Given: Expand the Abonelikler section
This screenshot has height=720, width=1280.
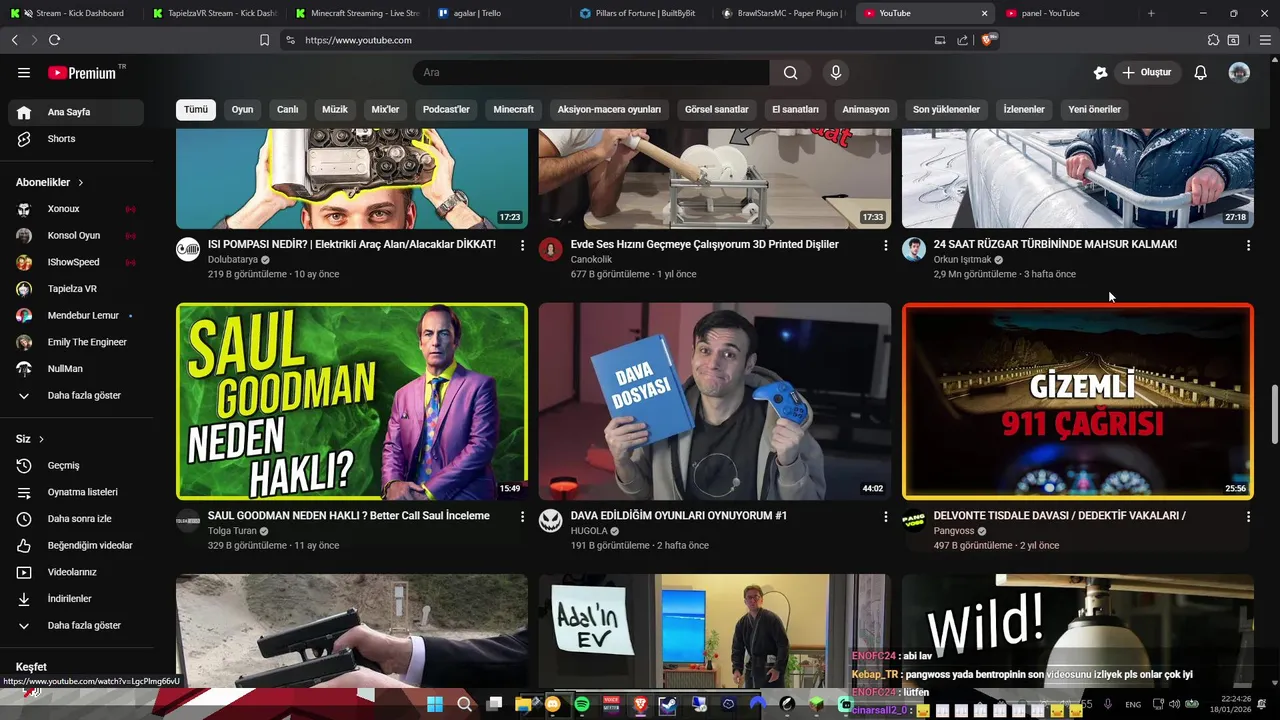Looking at the screenshot, I should [x=50, y=182].
